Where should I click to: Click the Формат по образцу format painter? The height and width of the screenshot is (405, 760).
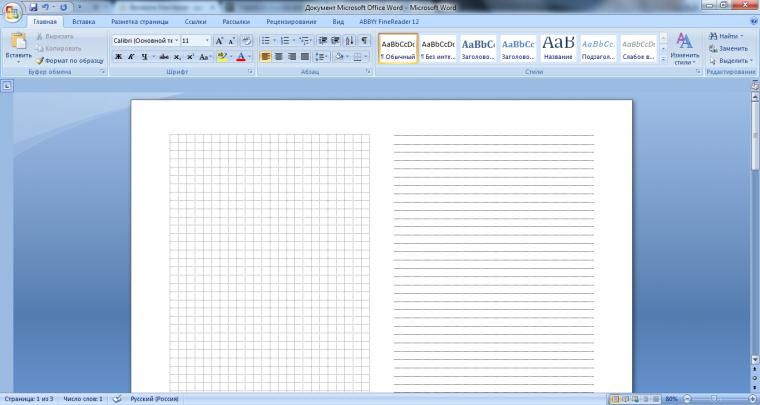72,61
